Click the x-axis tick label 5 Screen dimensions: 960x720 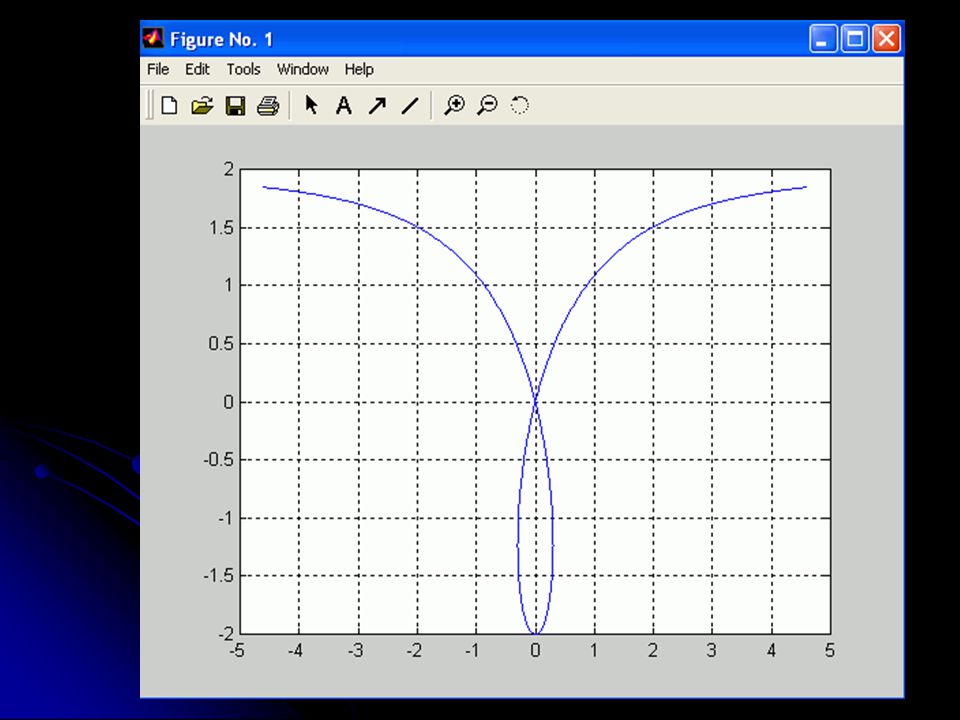830,650
